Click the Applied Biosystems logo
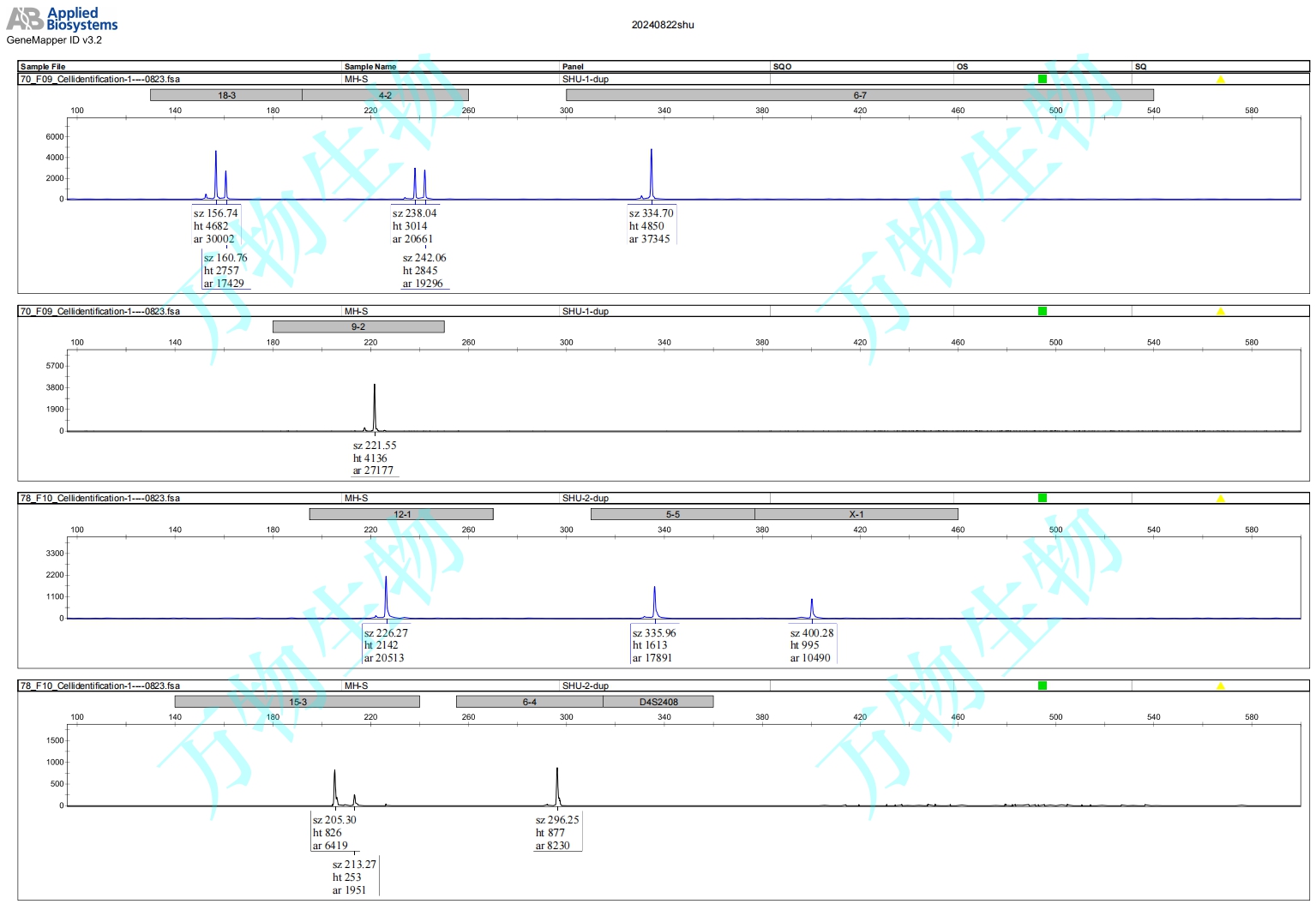This screenshot has height=910, width=1316. (62, 19)
